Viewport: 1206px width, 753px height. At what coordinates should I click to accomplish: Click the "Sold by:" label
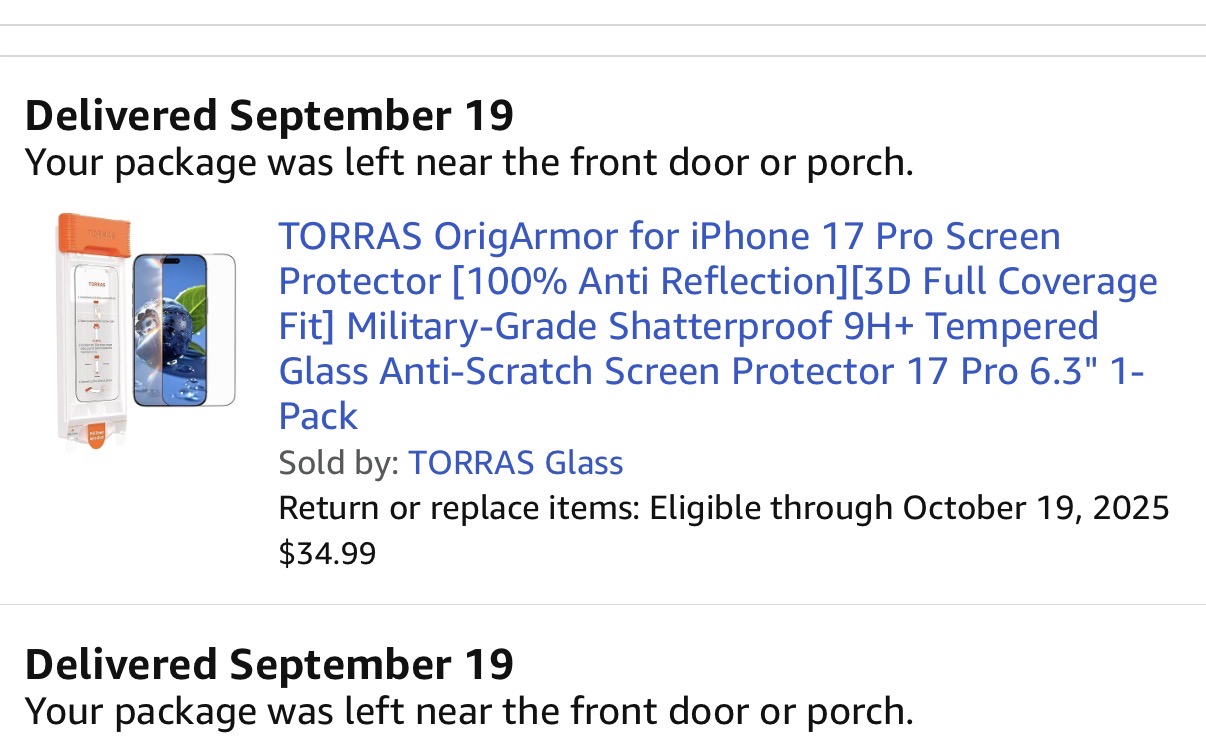coord(339,463)
